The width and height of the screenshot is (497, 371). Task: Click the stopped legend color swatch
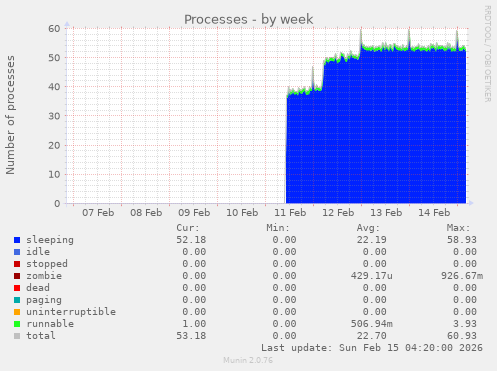[17, 264]
